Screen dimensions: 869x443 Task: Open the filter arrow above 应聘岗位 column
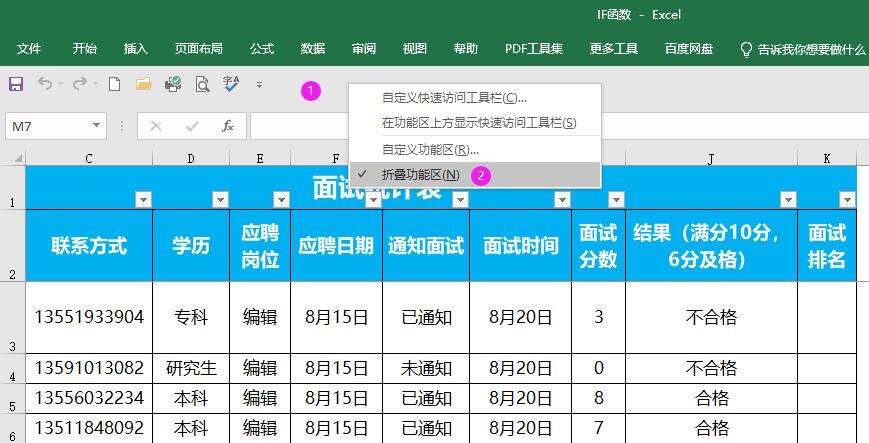[282, 200]
